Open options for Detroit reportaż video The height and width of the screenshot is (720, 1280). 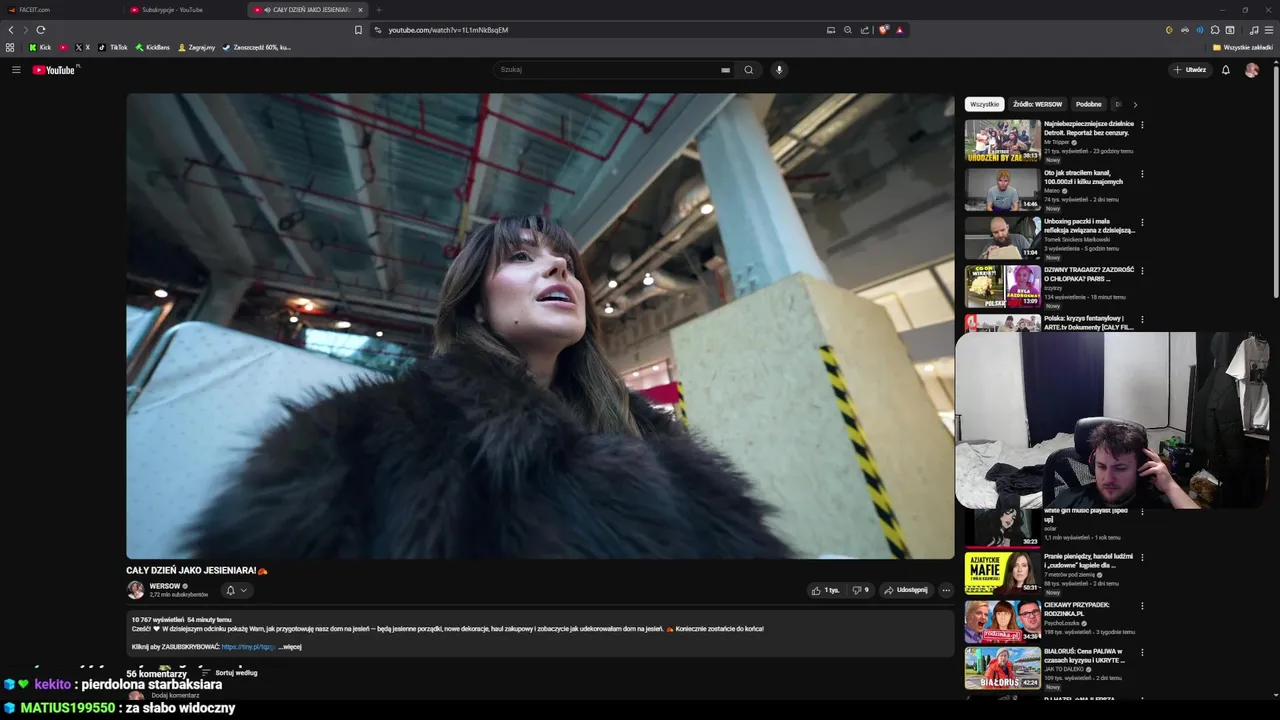click(1142, 125)
